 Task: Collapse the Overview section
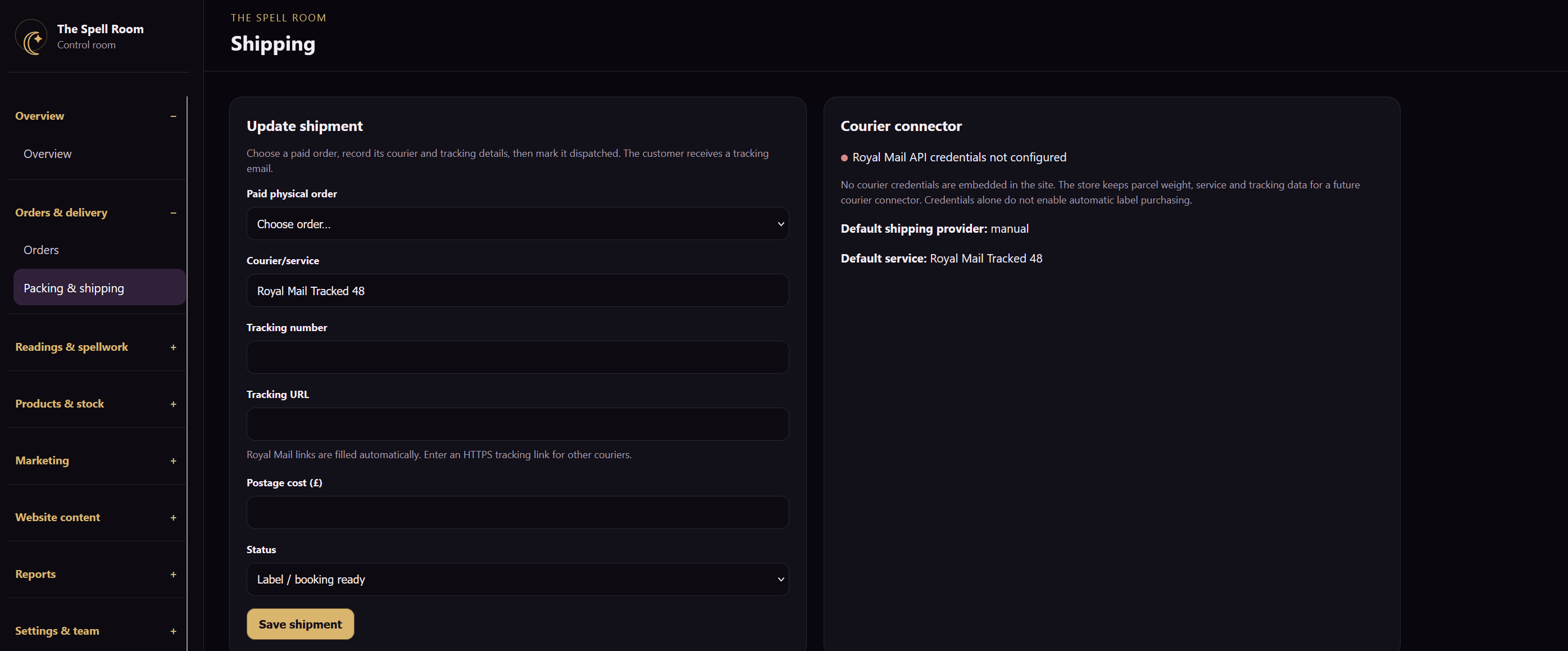click(96, 116)
